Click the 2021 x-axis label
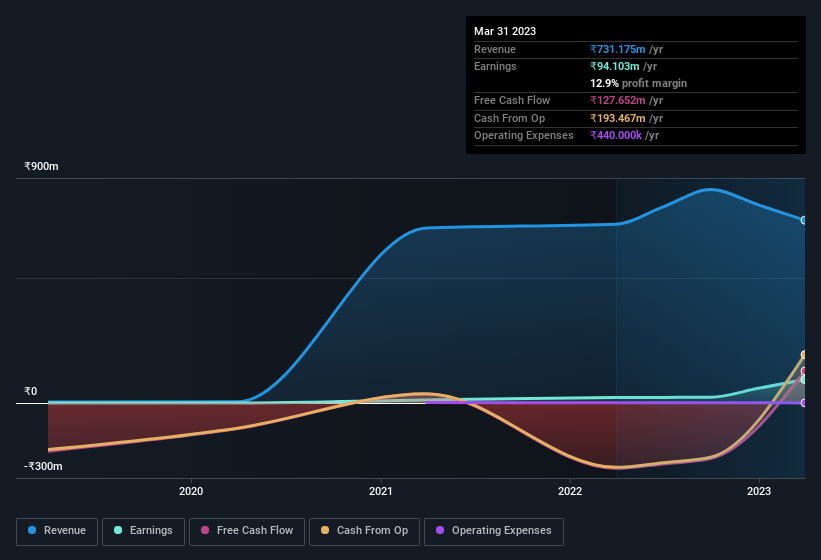This screenshot has width=821, height=560. [x=381, y=491]
